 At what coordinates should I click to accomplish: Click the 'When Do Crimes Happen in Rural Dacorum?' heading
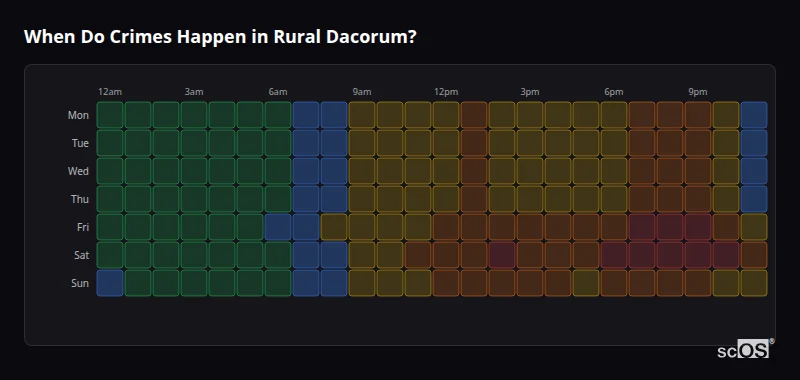pos(220,37)
